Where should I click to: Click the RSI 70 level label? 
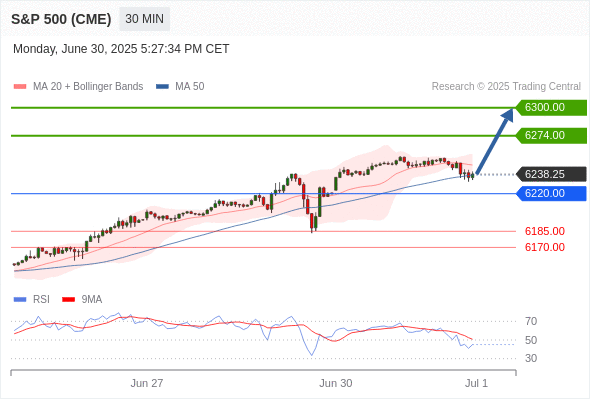pyautogui.click(x=531, y=322)
